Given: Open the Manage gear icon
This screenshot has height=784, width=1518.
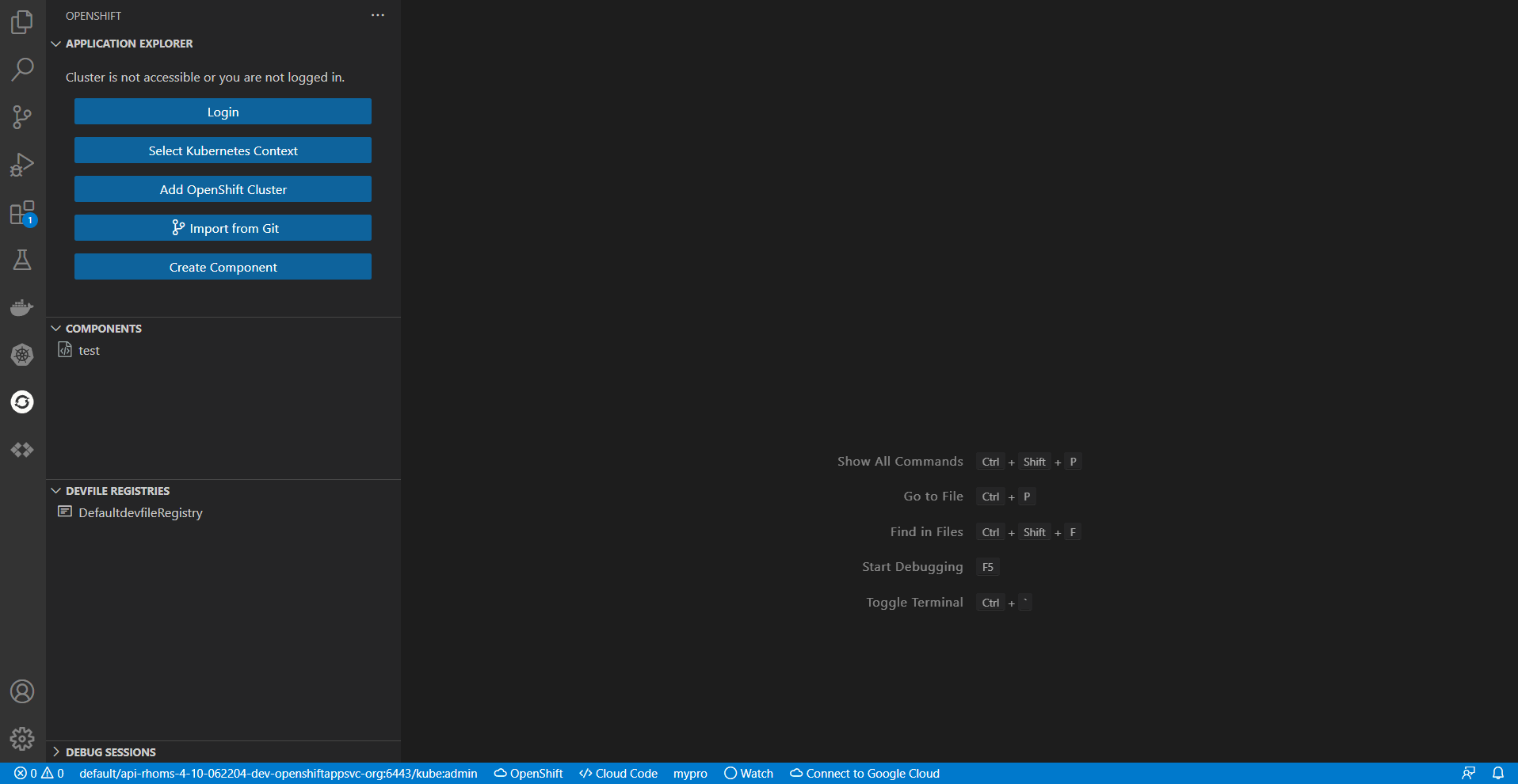Looking at the screenshot, I should (22, 739).
